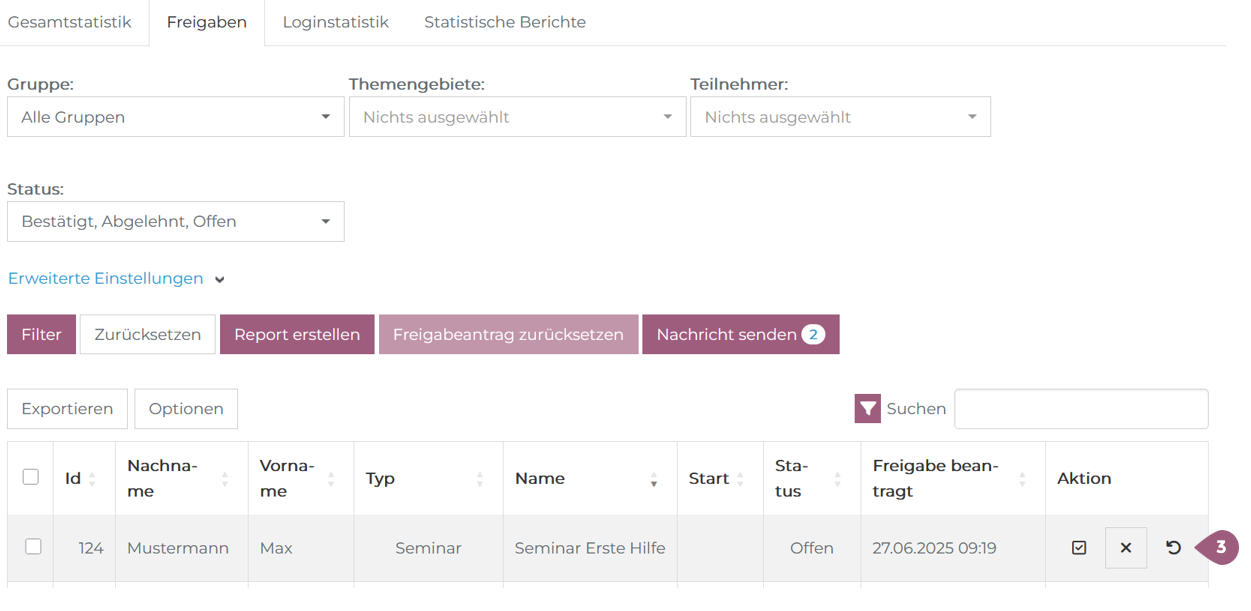Sort by Nachname column sort icon
This screenshot has height=611, width=1251.
click(225, 479)
